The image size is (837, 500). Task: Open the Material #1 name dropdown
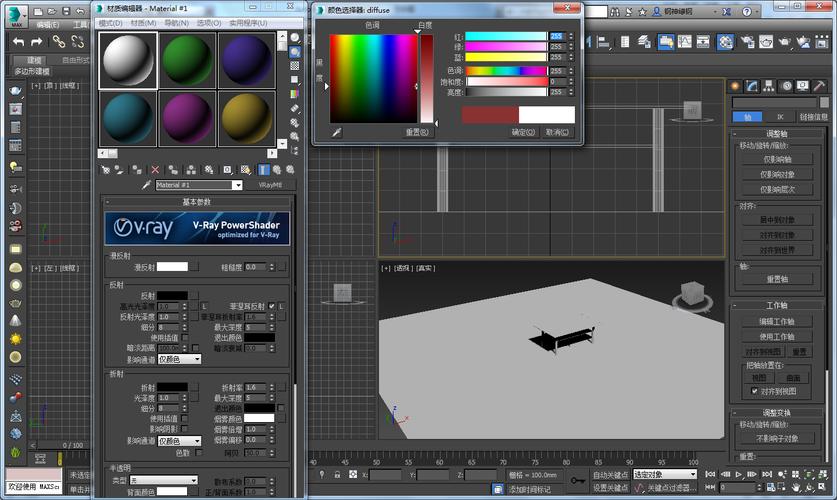coord(237,185)
